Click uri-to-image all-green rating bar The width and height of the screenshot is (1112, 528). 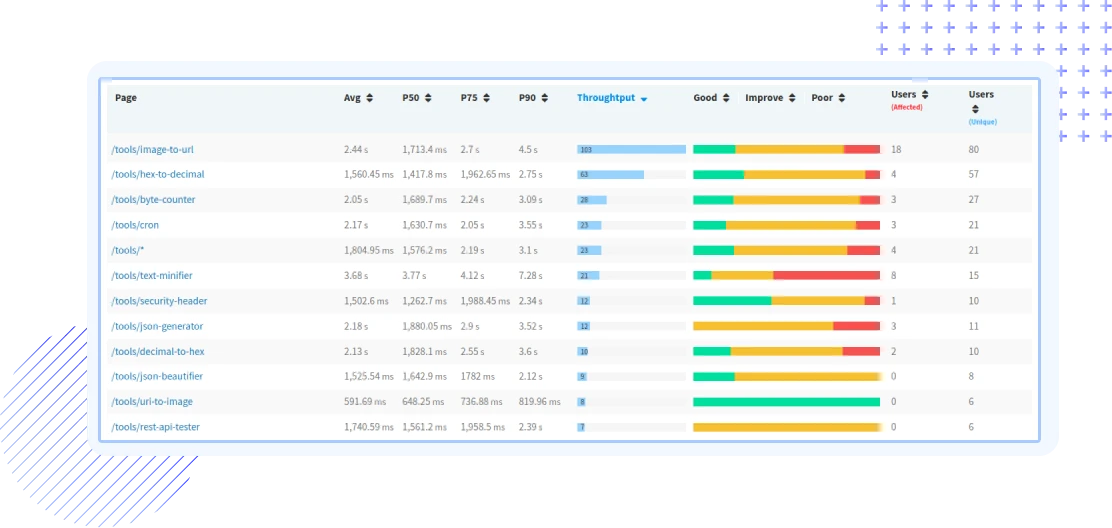(786, 402)
